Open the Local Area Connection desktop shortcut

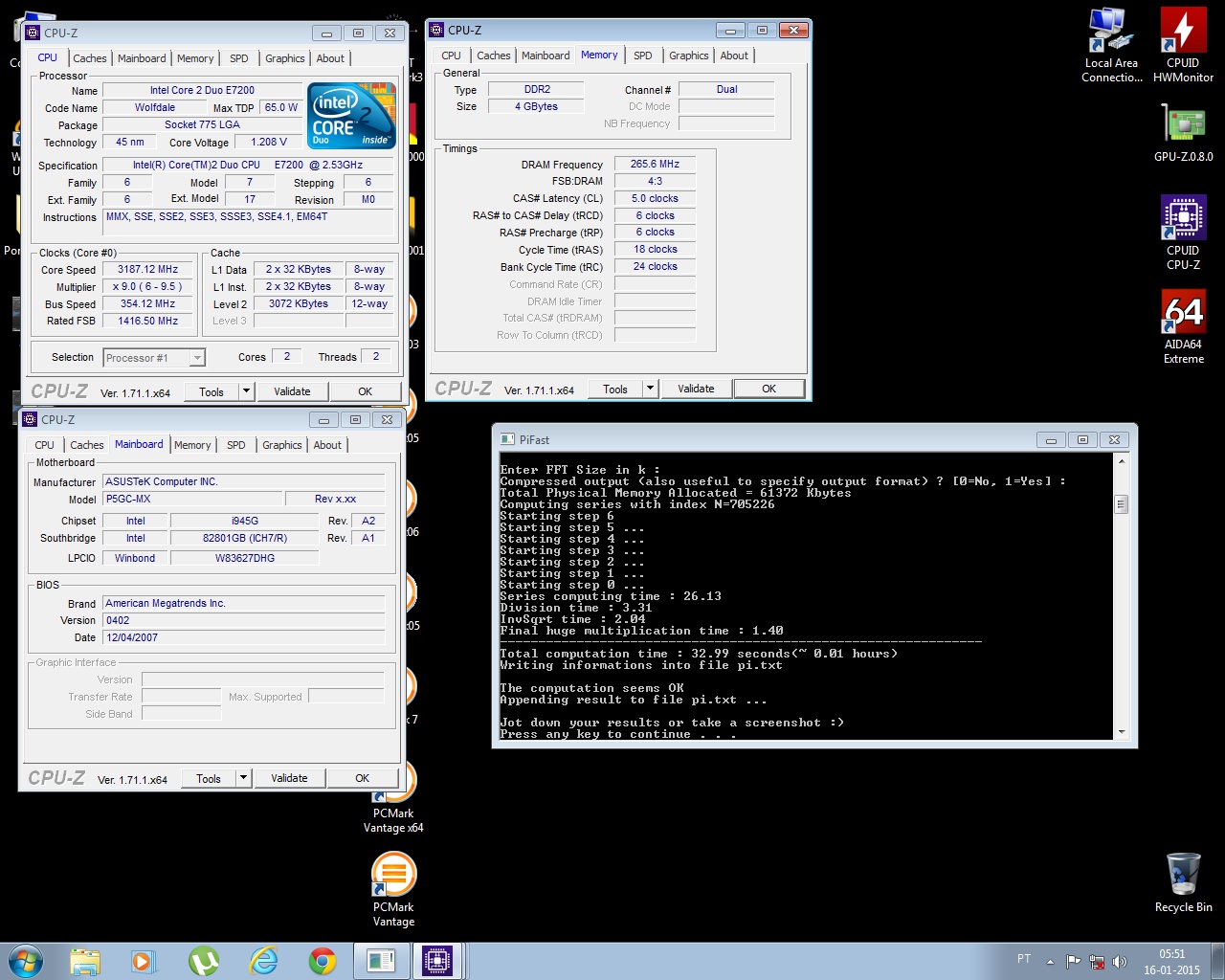click(1111, 45)
